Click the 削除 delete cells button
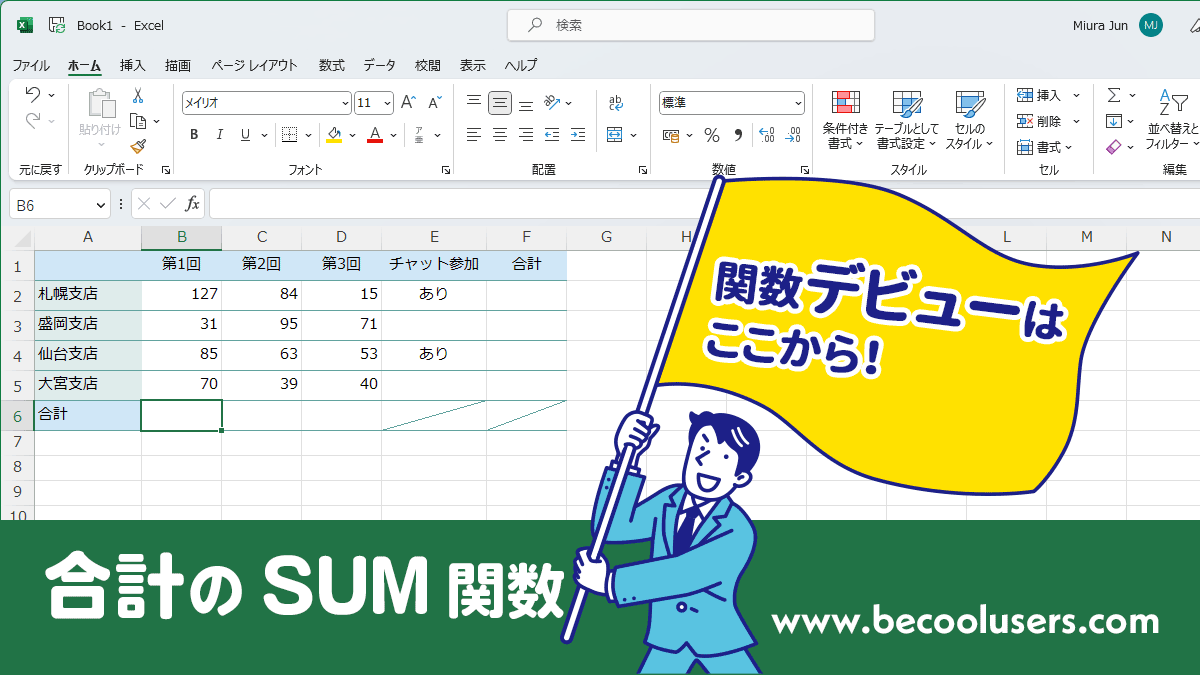This screenshot has height=675, width=1200. click(1039, 121)
